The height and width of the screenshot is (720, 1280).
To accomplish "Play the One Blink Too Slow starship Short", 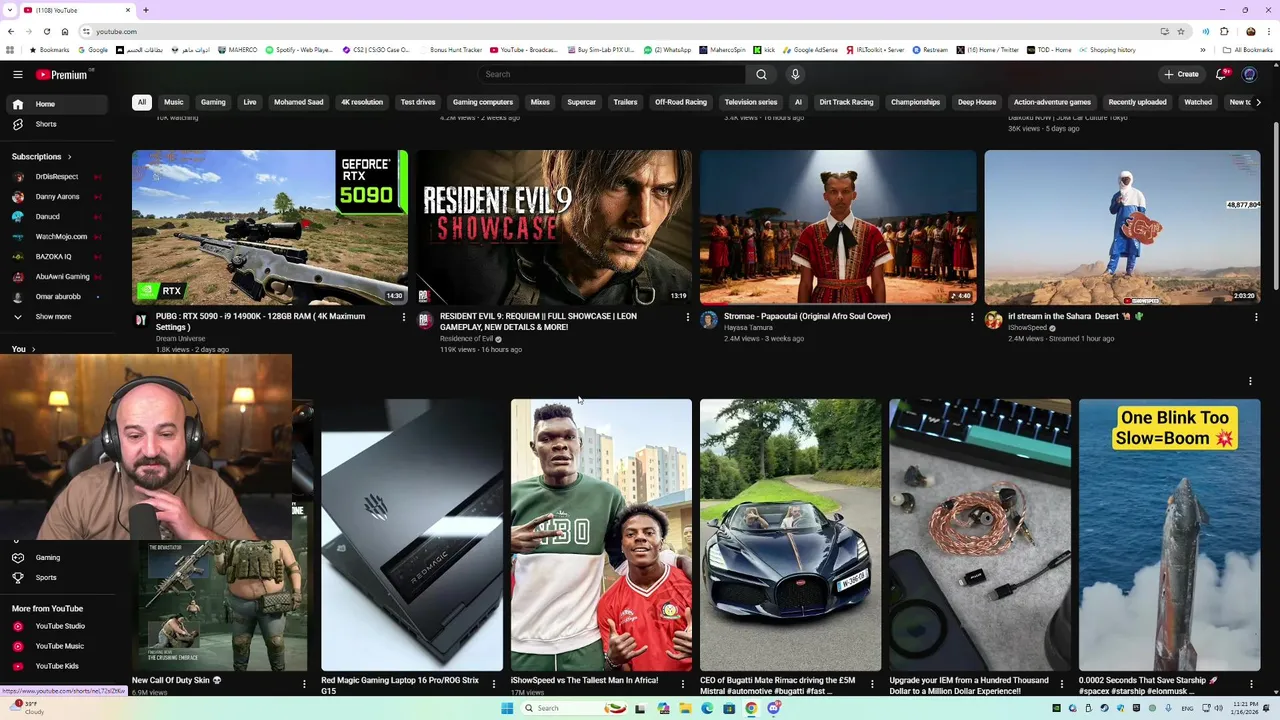I will point(1169,535).
